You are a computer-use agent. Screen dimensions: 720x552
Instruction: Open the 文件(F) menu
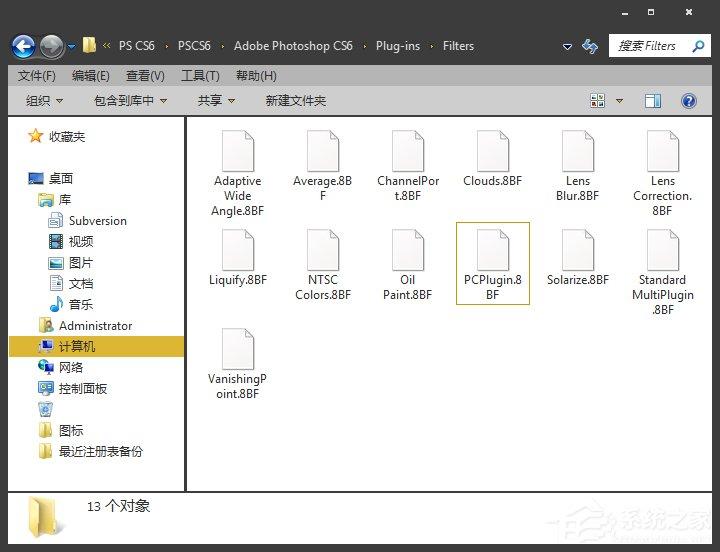[37, 76]
